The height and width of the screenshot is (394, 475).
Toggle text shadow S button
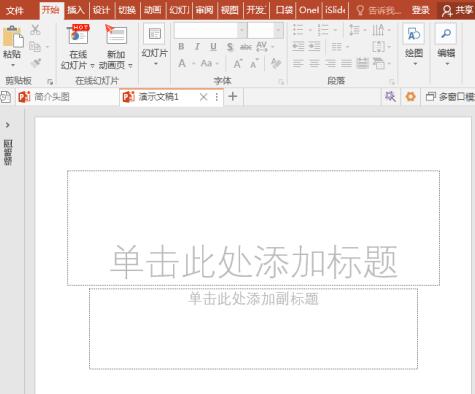point(230,47)
